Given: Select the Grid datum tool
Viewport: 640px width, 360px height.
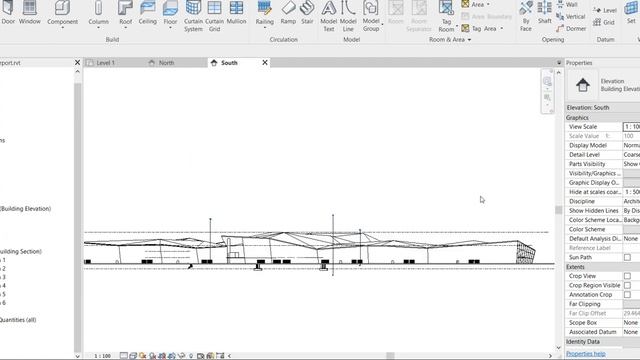Looking at the screenshot, I should click(x=604, y=22).
